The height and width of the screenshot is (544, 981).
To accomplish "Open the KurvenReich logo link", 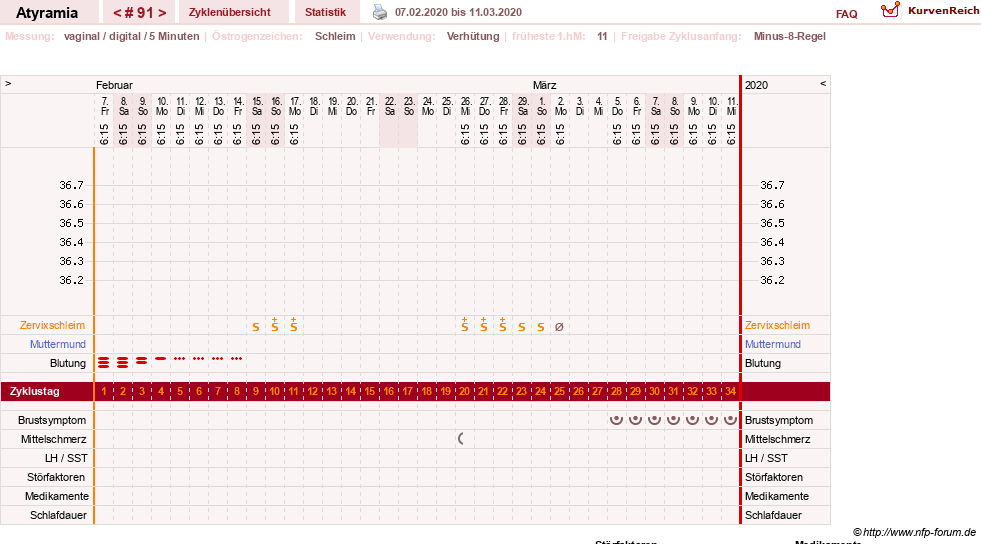I will (x=930, y=11).
